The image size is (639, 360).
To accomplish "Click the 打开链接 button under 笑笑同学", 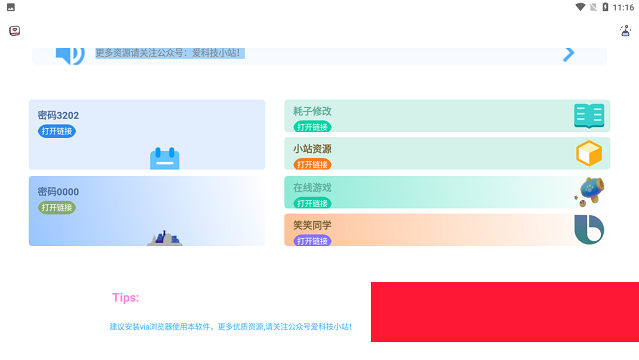I will 313,241.
